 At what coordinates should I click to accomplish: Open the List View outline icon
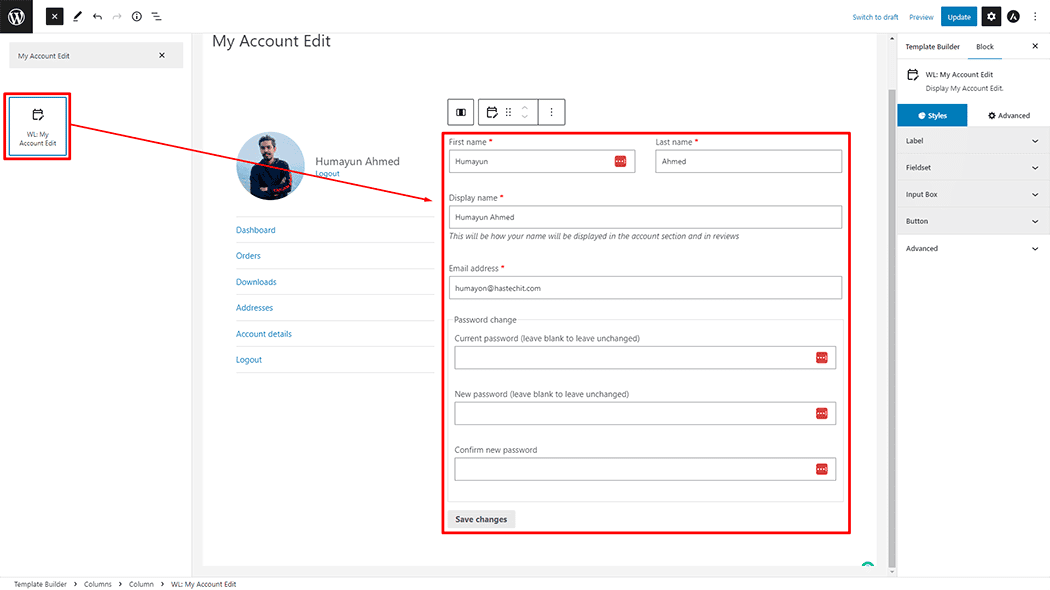click(156, 16)
